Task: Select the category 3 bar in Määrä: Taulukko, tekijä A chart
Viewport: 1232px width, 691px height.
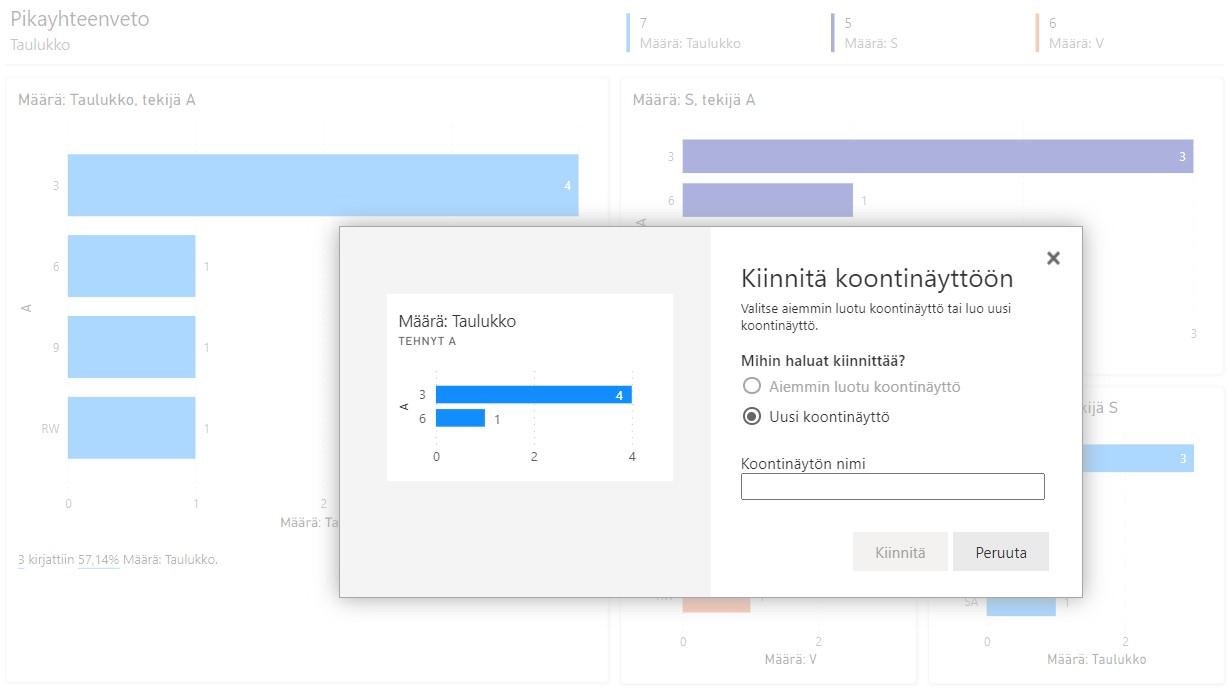Action: coord(322,185)
